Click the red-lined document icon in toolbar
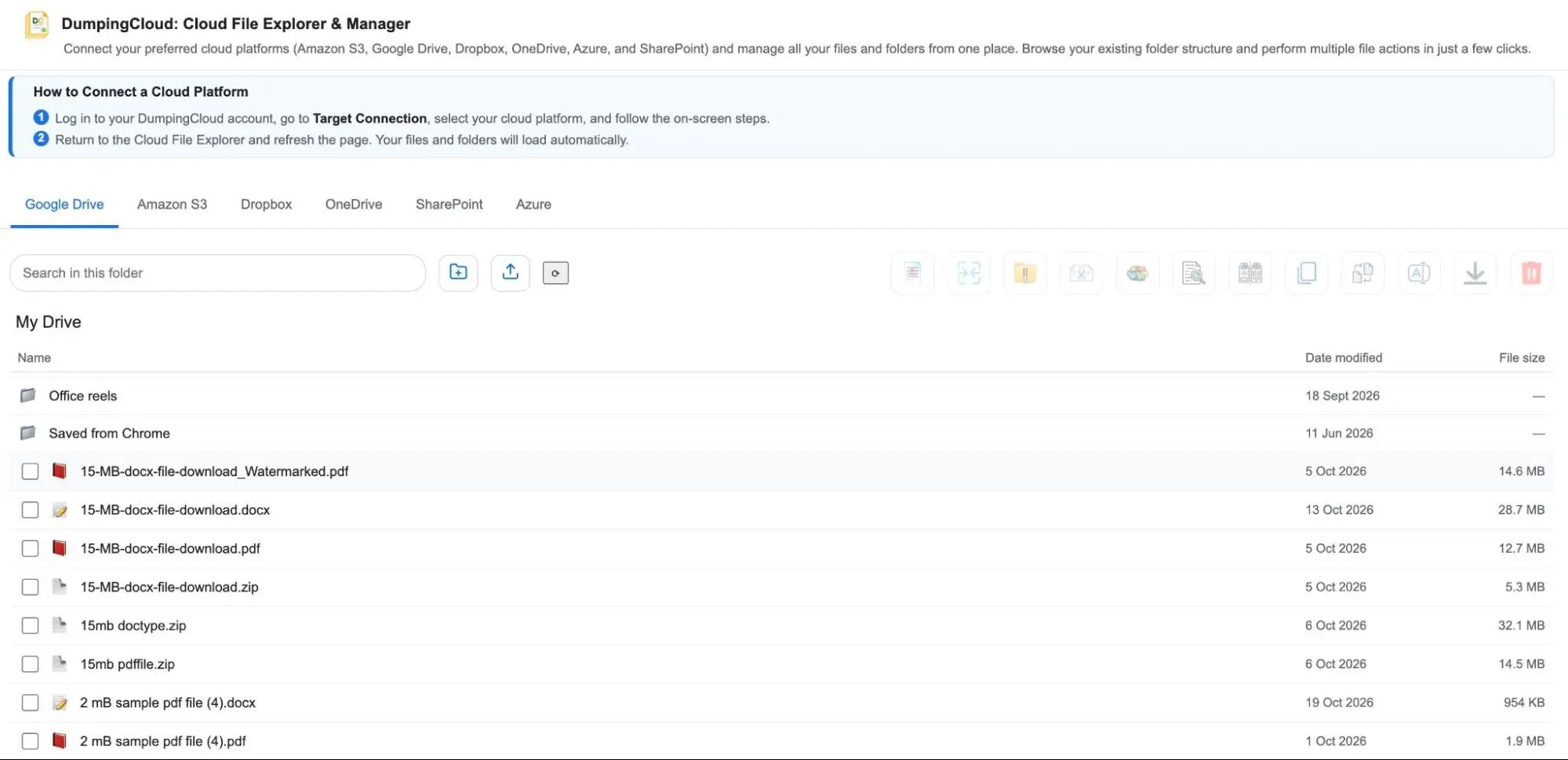1568x760 pixels. pyautogui.click(x=912, y=273)
